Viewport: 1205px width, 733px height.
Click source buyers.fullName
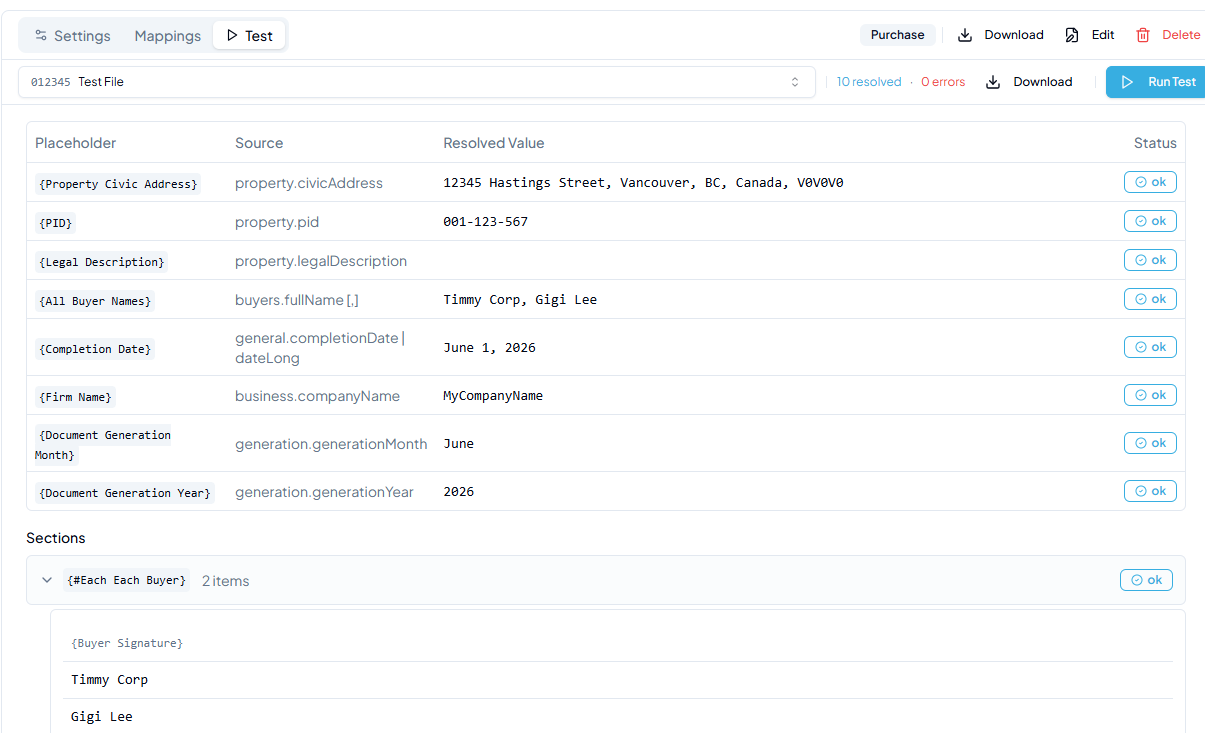pyautogui.click(x=297, y=300)
